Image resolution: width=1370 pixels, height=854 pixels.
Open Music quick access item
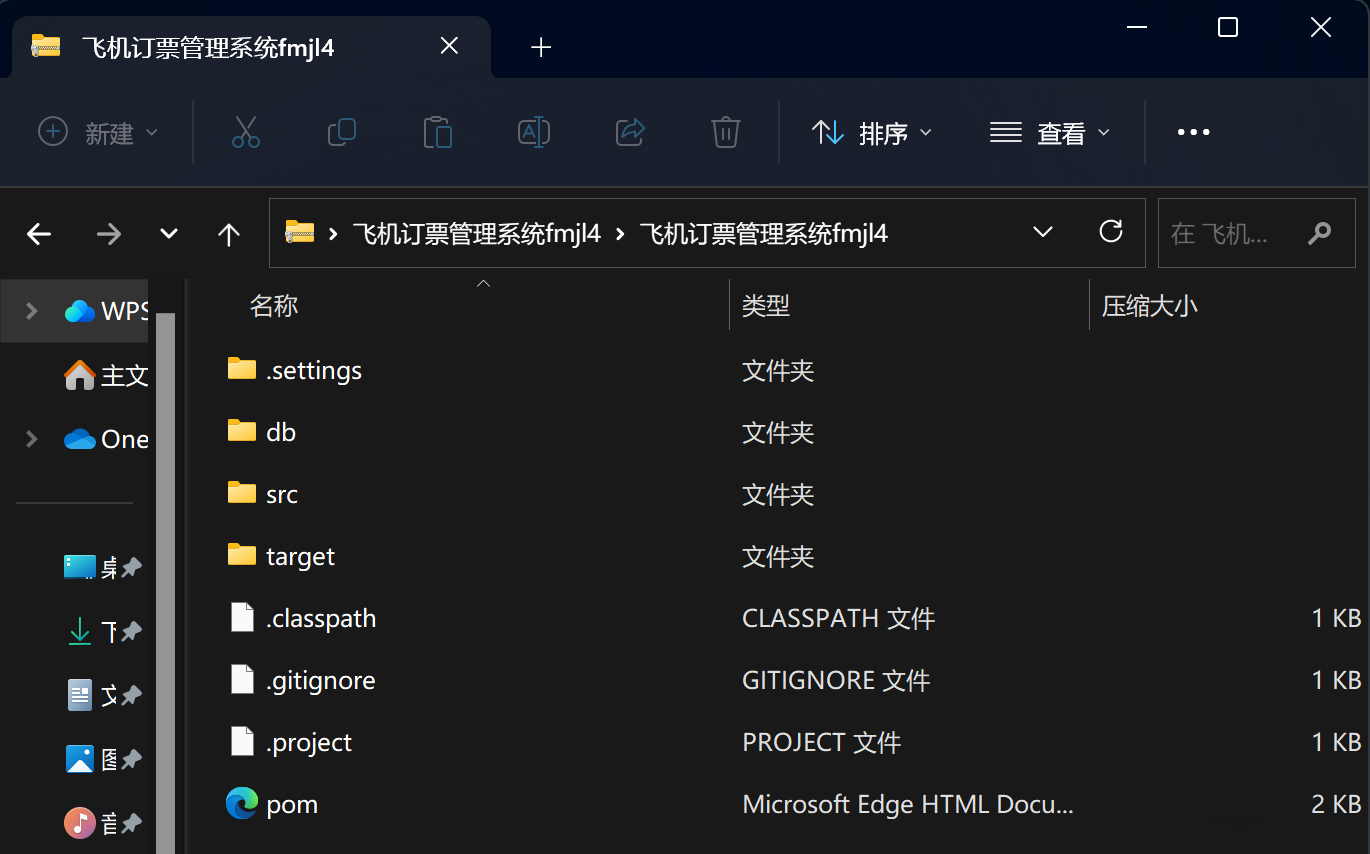(x=91, y=823)
